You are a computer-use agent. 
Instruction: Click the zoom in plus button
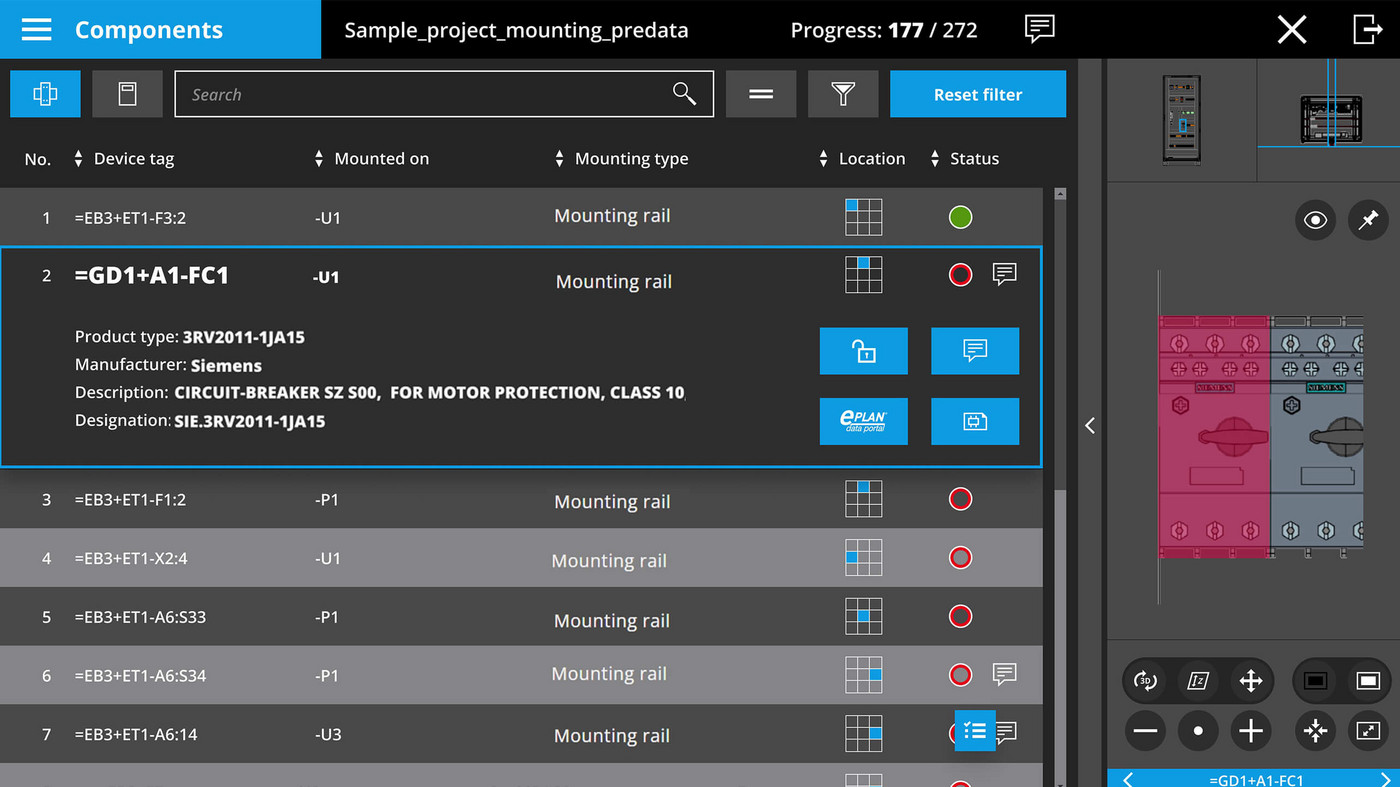pyautogui.click(x=1250, y=731)
